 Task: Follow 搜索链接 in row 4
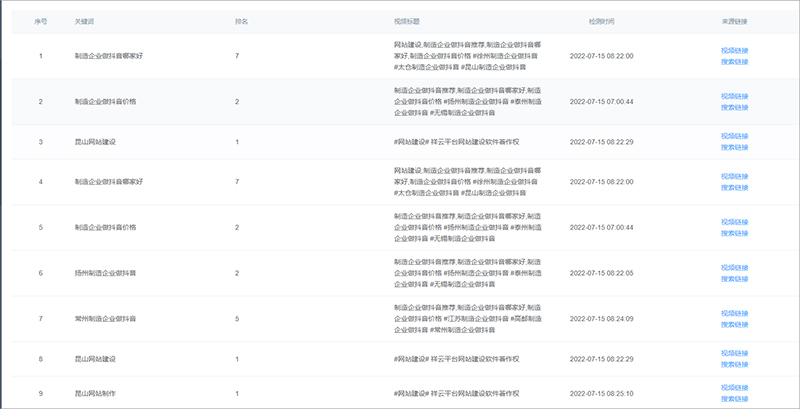pos(734,188)
